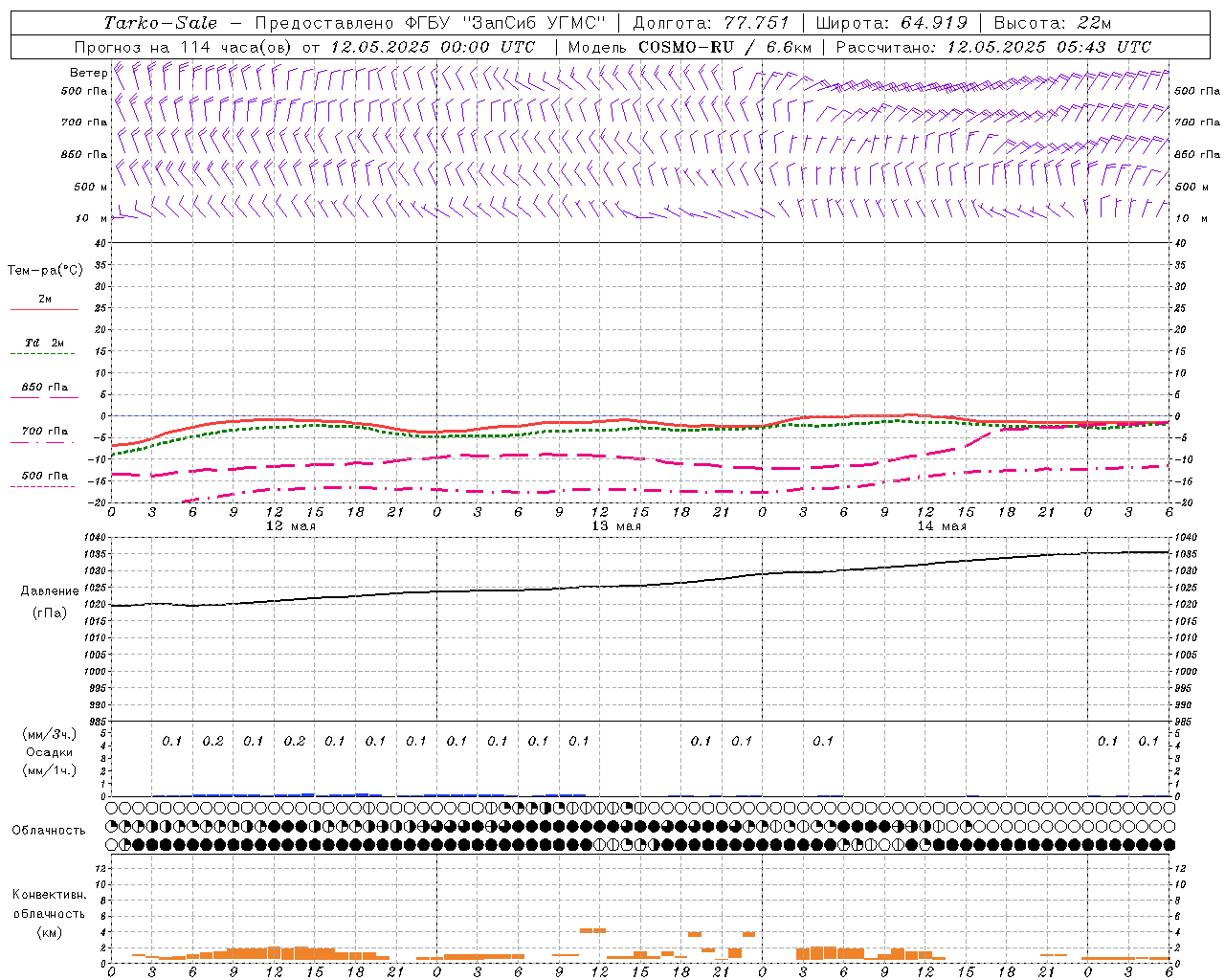The image size is (1225, 980).
Task: Select the start time 12.05.2025 00:00 UTC
Action: pyautogui.click(x=433, y=47)
